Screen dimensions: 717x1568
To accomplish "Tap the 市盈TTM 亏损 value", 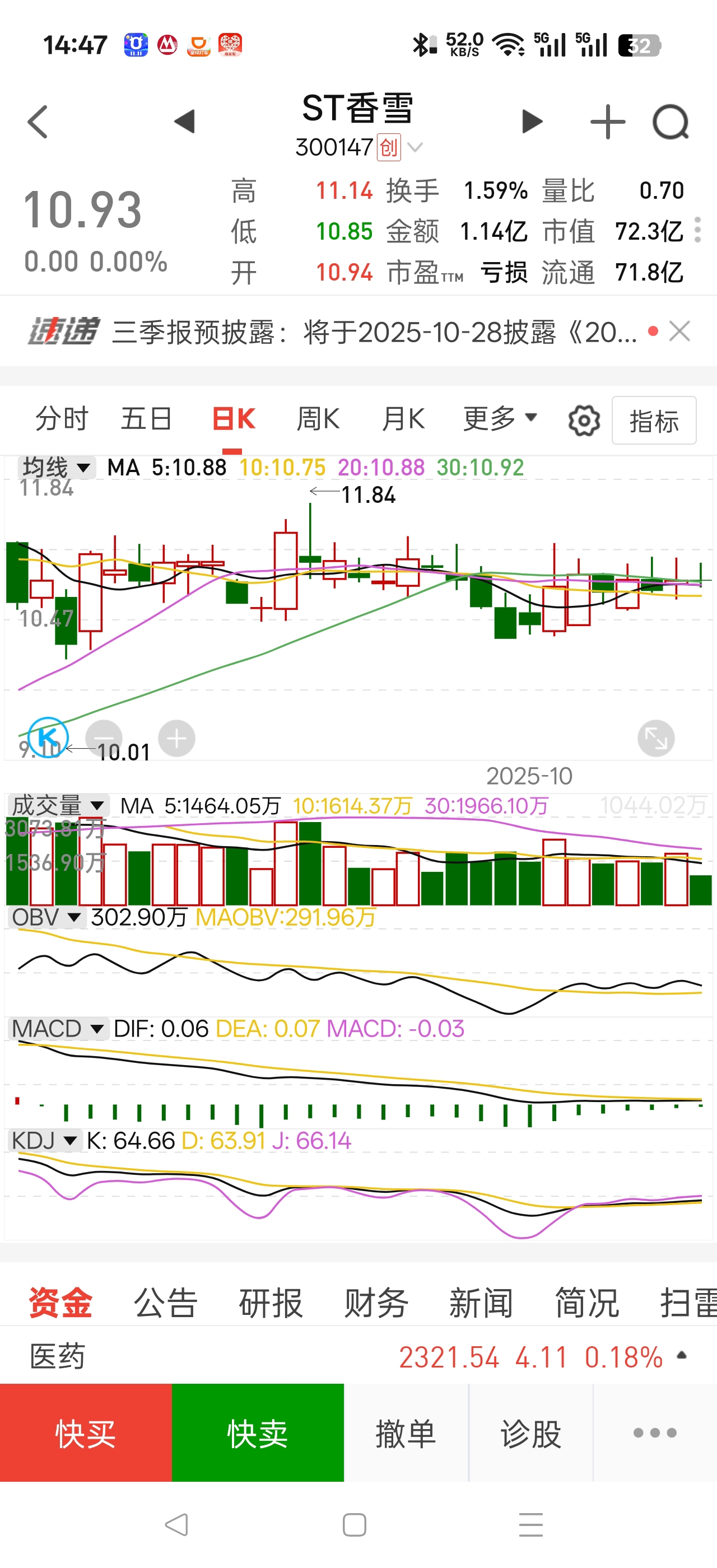I will pos(457,272).
